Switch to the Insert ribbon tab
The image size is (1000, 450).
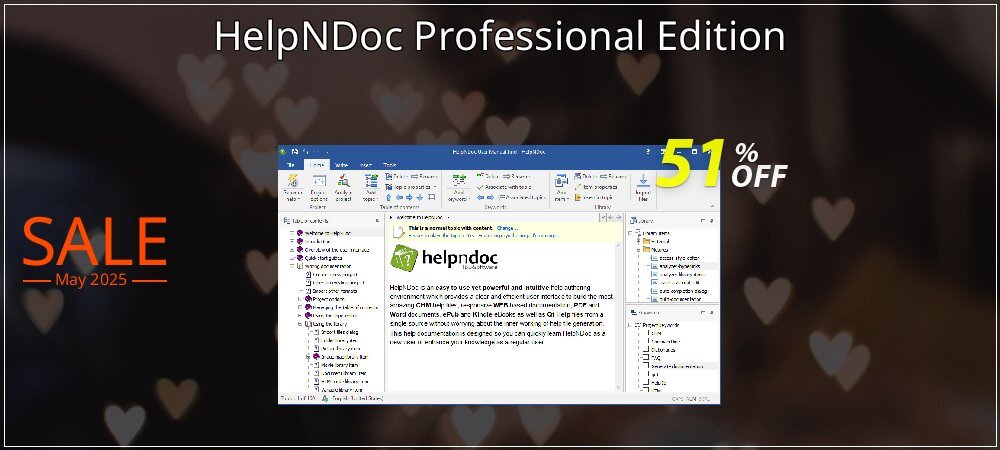point(366,165)
